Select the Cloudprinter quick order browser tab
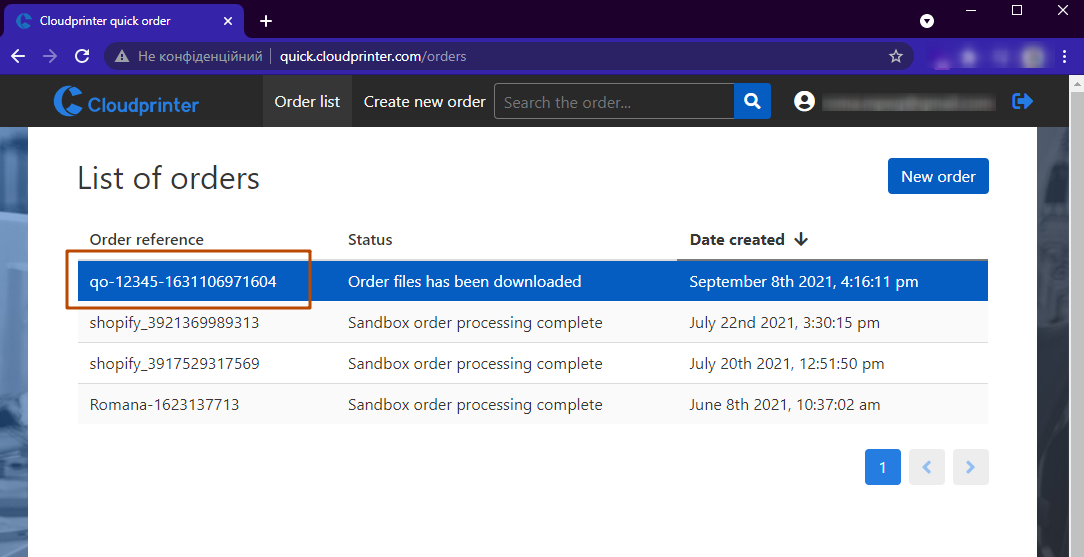The image size is (1084, 557). tap(124, 21)
